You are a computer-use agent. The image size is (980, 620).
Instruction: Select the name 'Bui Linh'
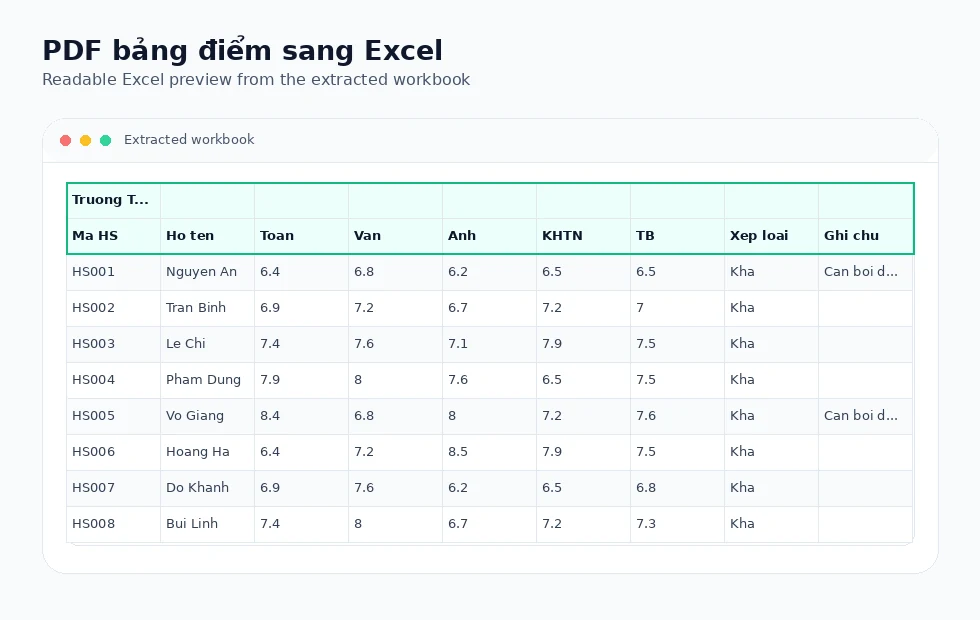[192, 524]
